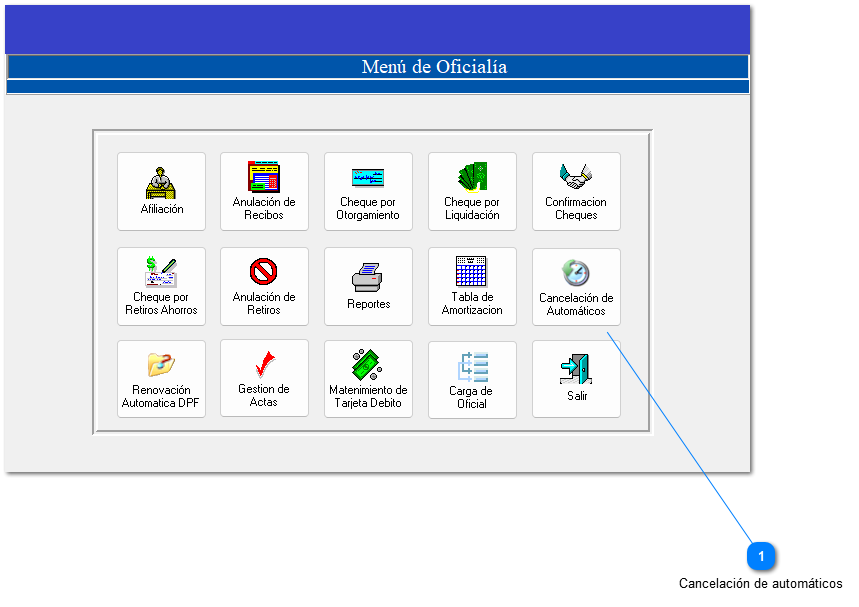Click the Anulación de Recibos icon

[264, 191]
